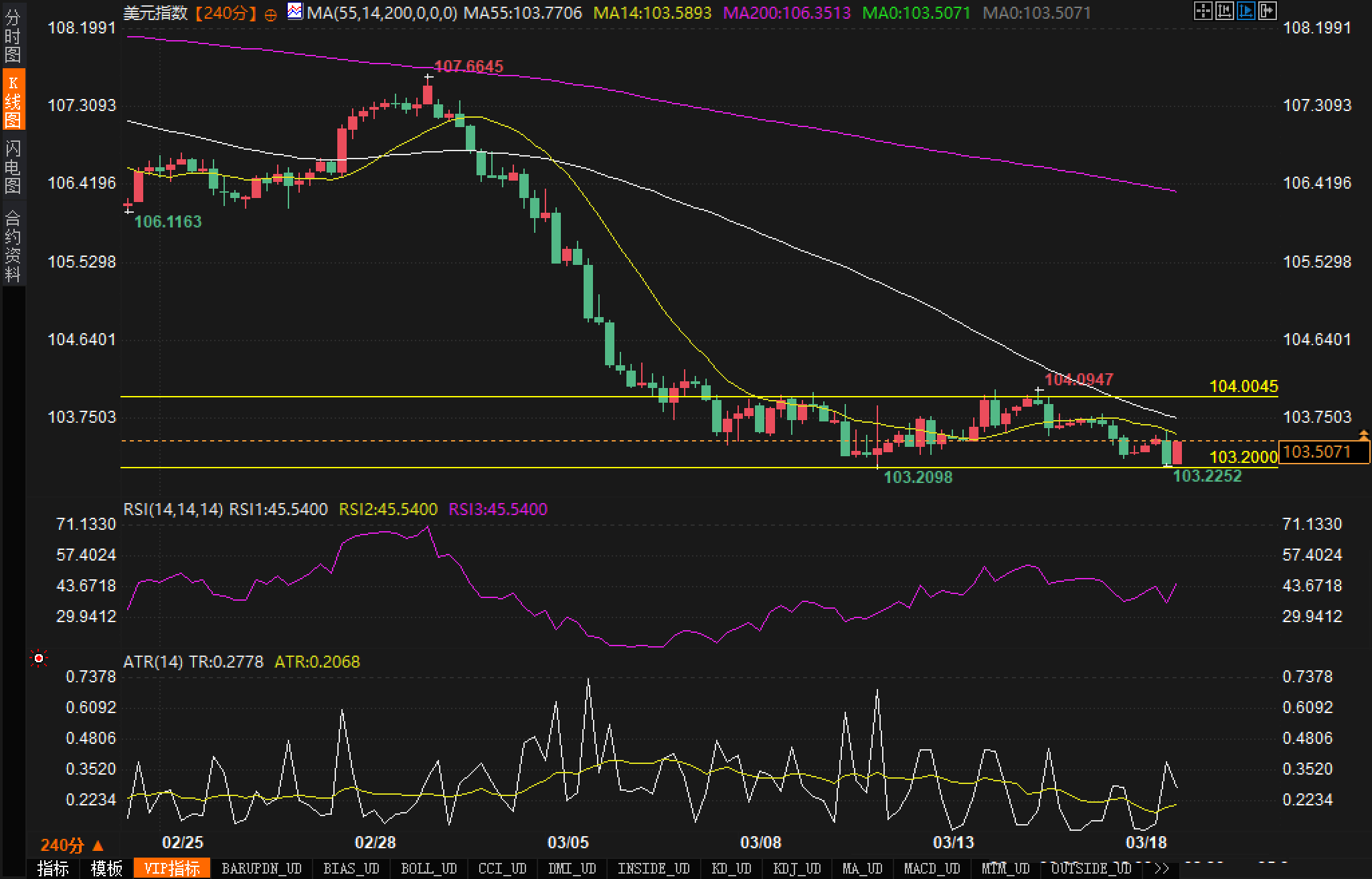Open MA indicator settings chart icon
This screenshot has width=1372, height=879.
coord(294,11)
